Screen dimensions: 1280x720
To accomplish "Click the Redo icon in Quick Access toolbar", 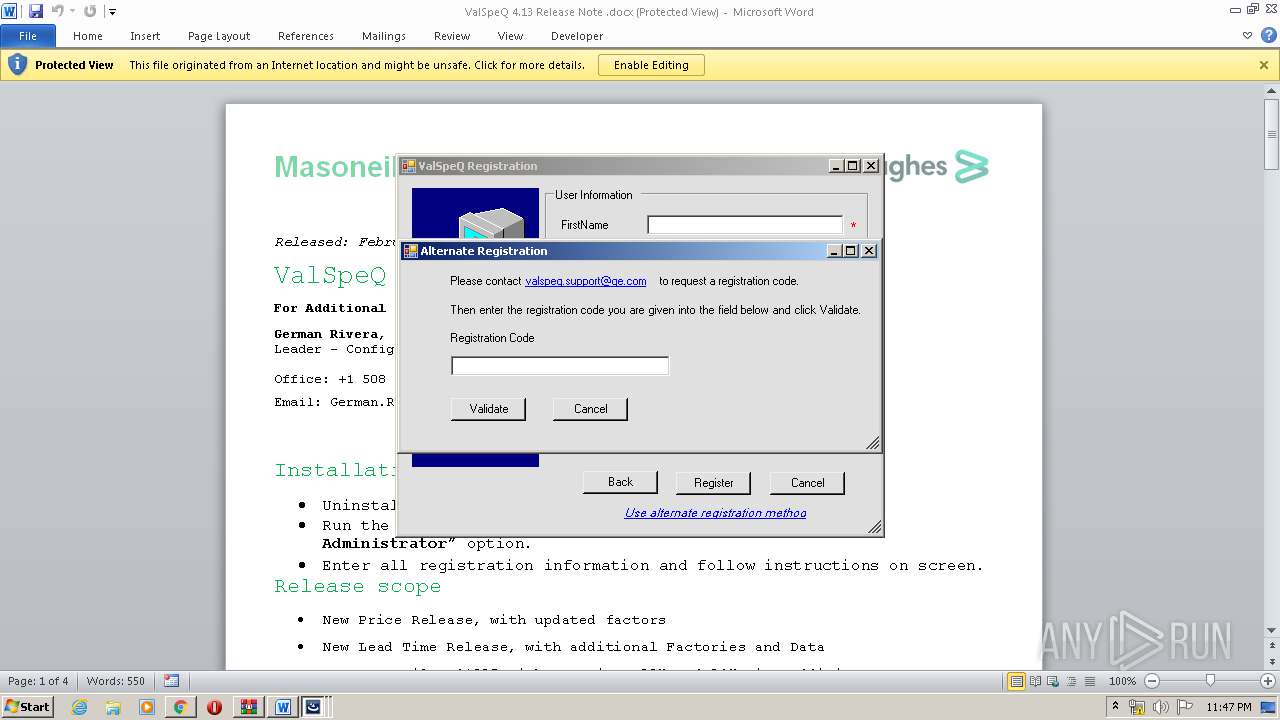I will click(x=90, y=11).
